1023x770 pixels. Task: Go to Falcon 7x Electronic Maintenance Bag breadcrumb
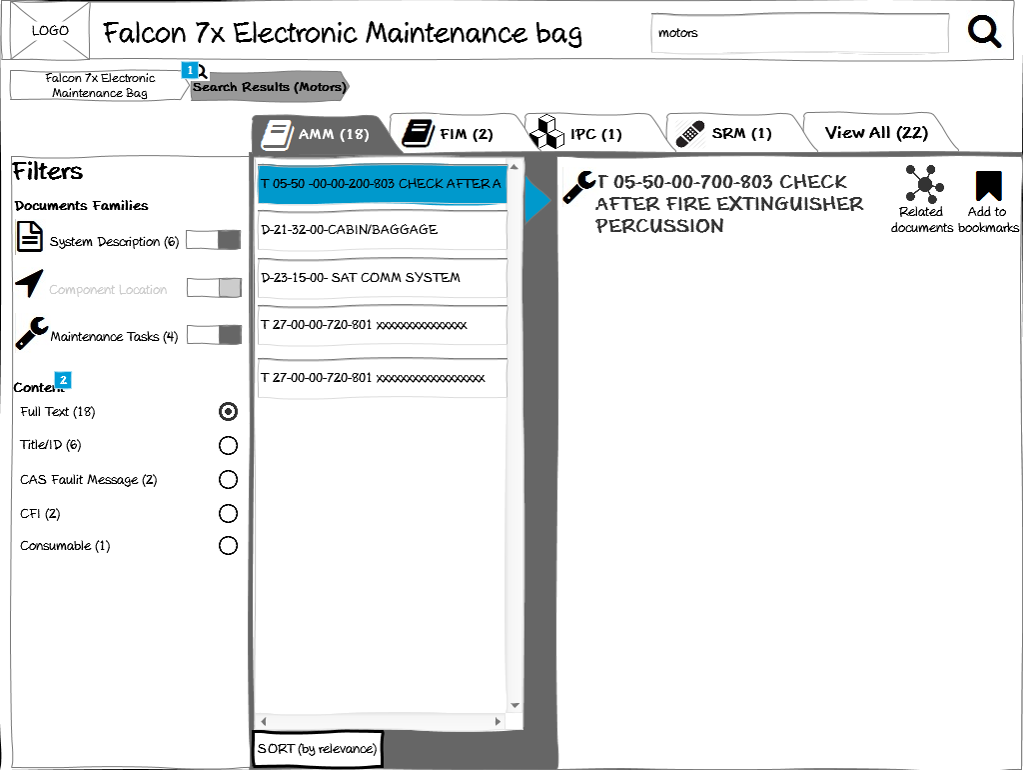point(98,86)
